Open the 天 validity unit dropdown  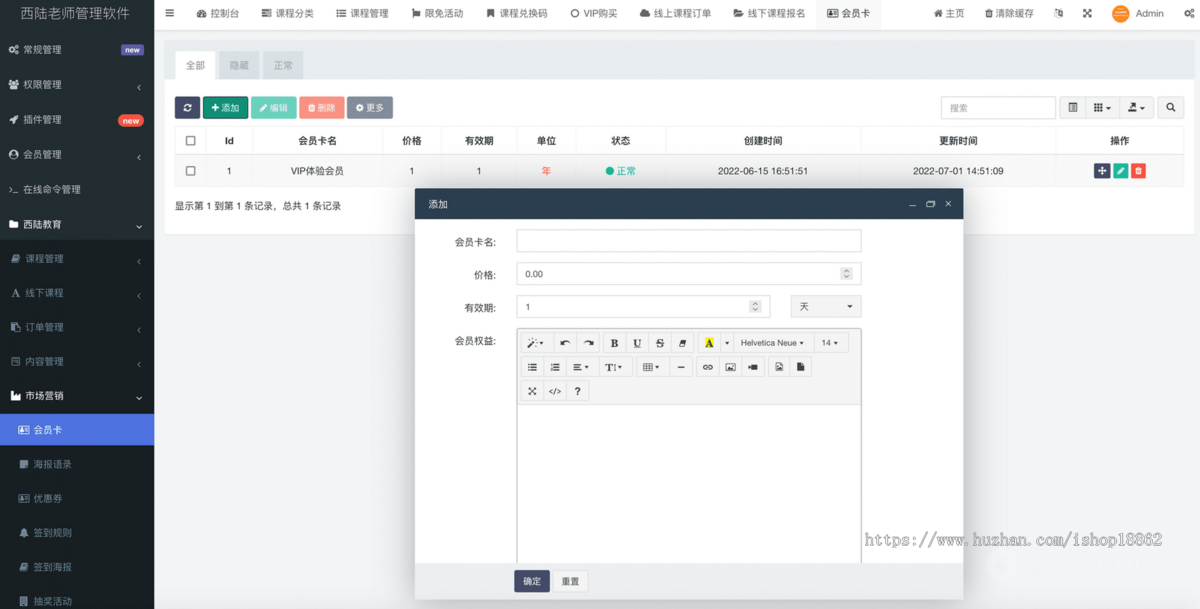pyautogui.click(x=825, y=305)
